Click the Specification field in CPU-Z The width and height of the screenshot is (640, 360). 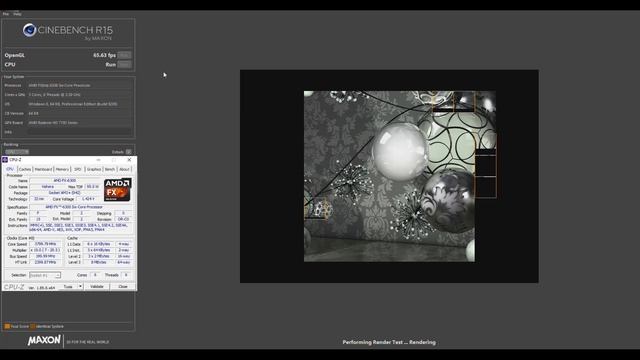click(80, 207)
